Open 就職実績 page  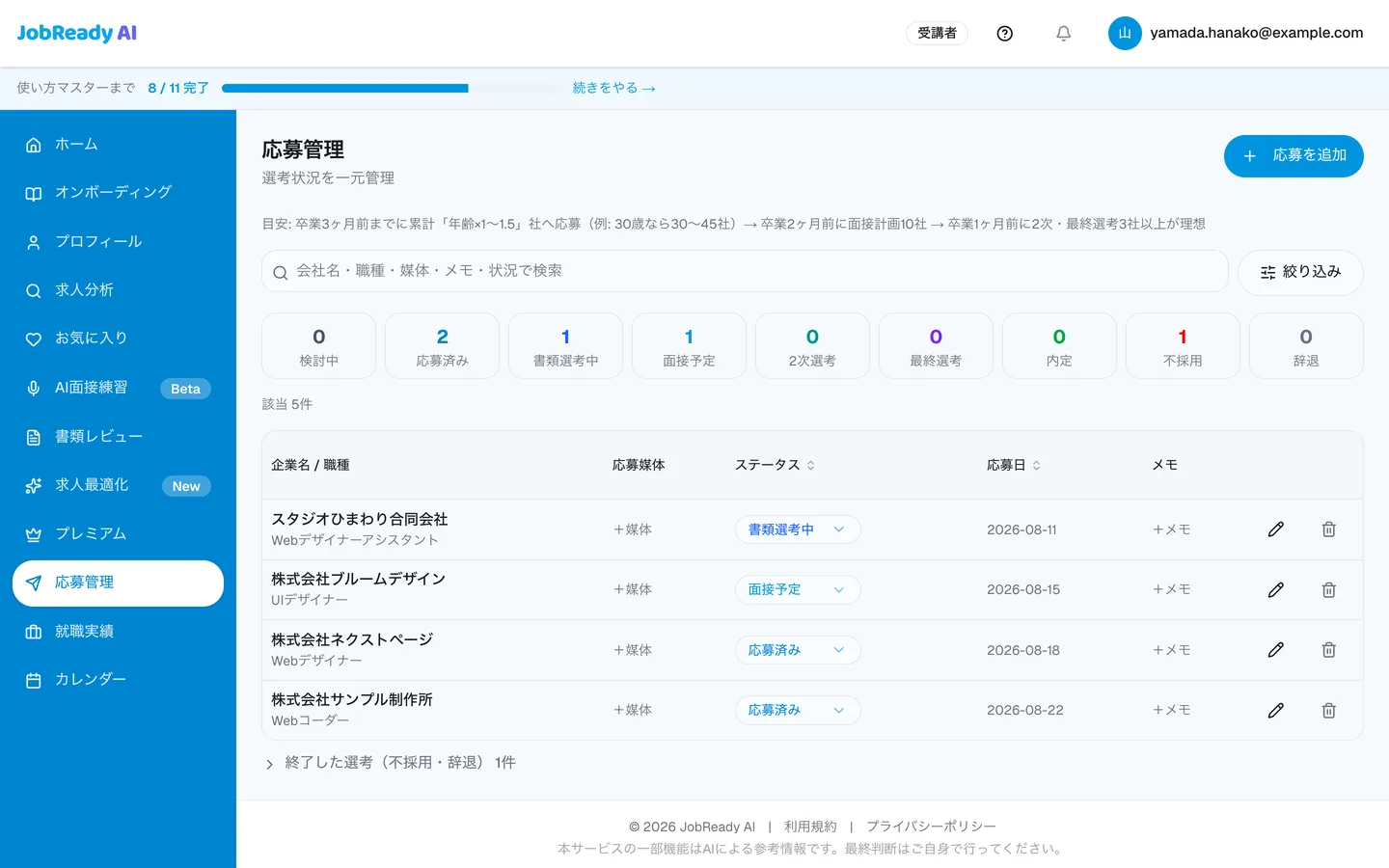click(118, 632)
